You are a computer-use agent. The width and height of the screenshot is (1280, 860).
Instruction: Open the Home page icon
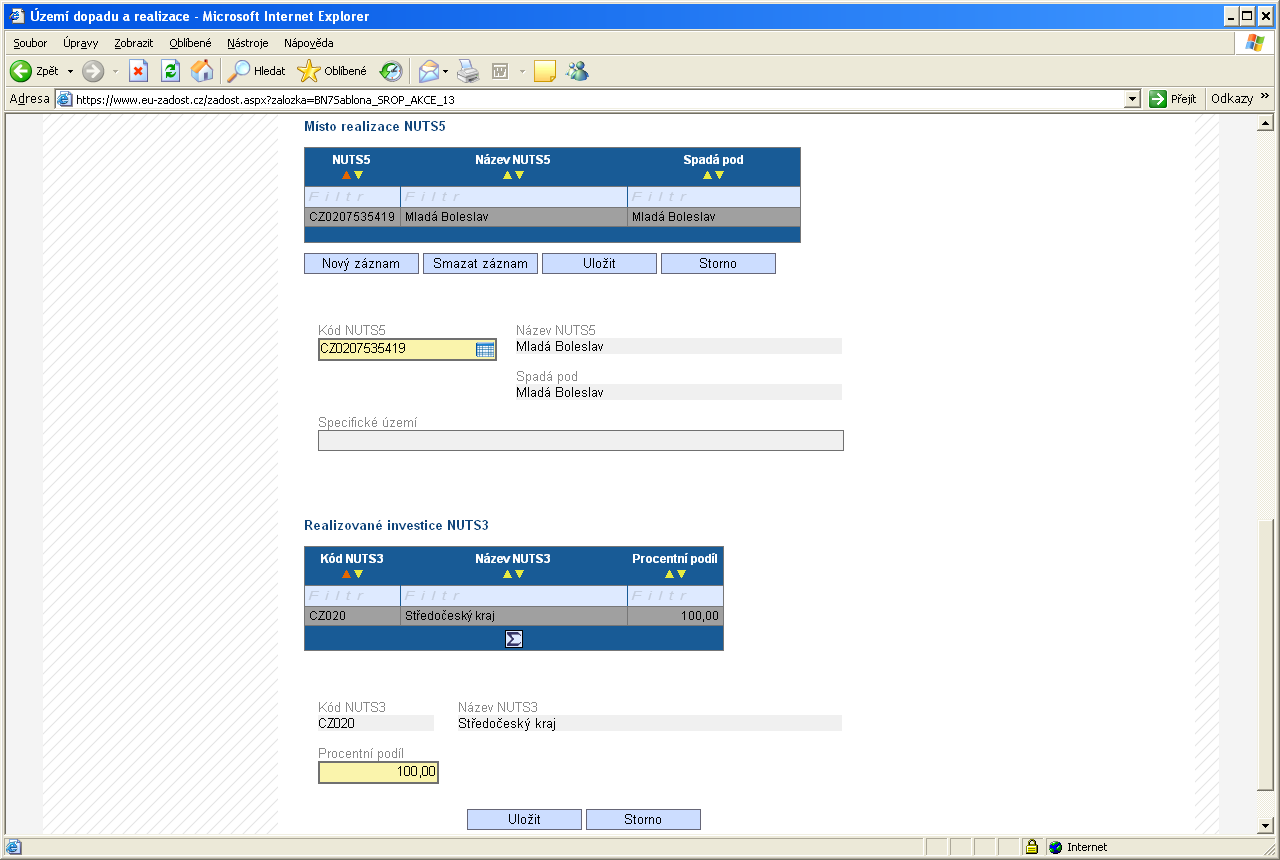coord(202,71)
